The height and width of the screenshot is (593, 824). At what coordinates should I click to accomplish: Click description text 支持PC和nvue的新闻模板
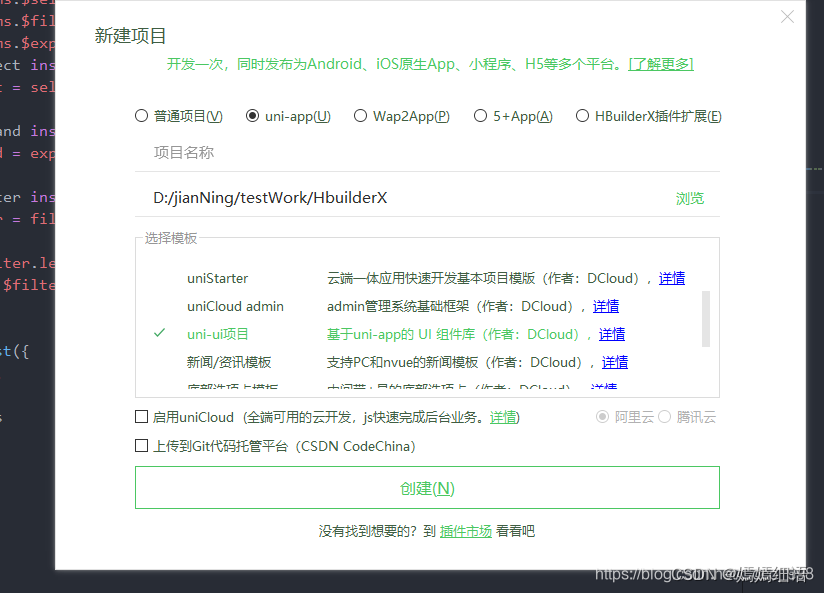(x=403, y=362)
